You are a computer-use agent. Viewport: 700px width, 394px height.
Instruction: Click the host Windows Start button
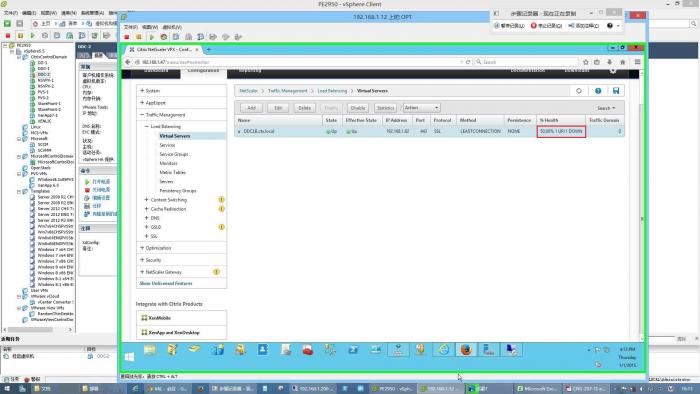(x=7, y=389)
